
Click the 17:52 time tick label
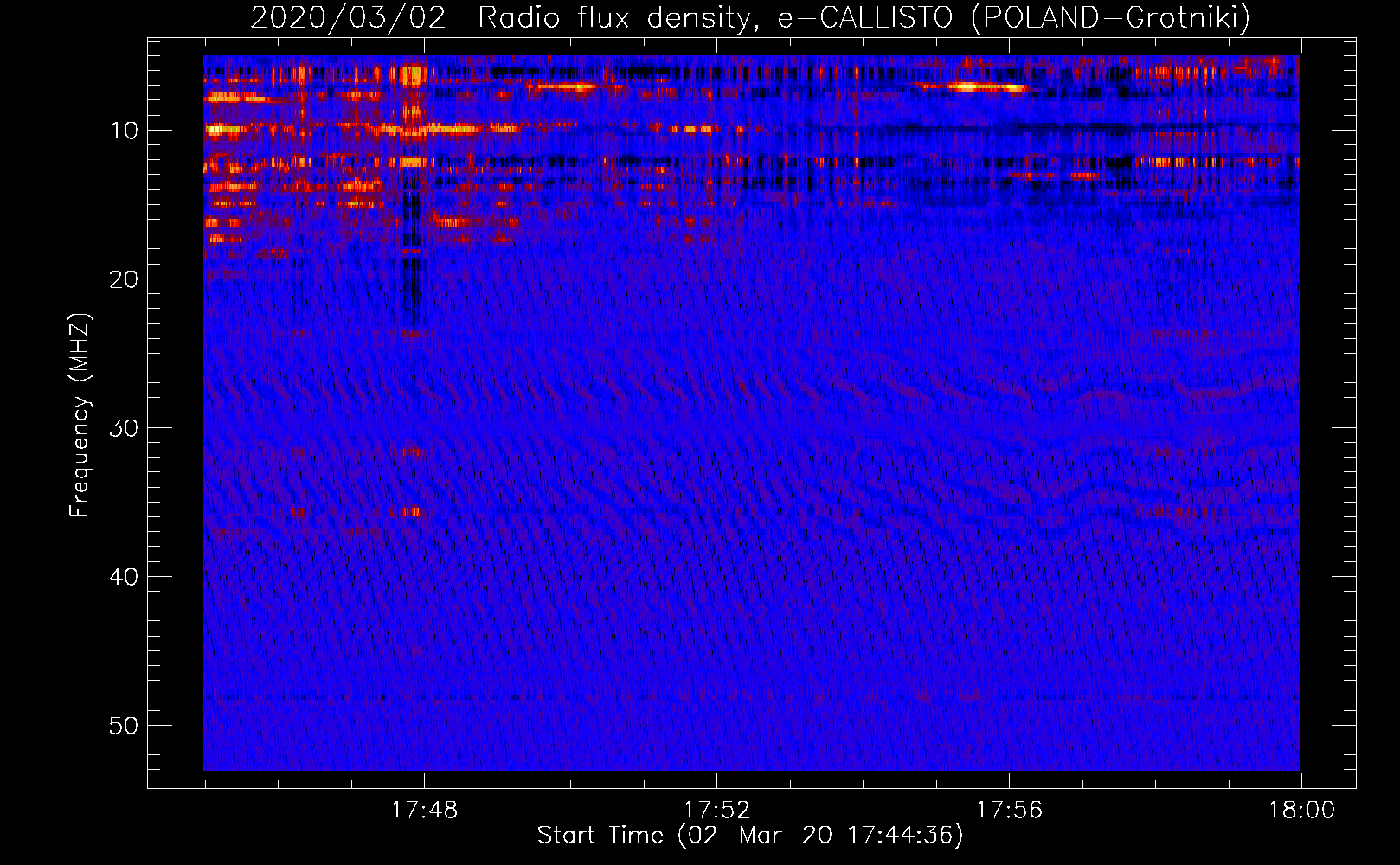point(716,811)
